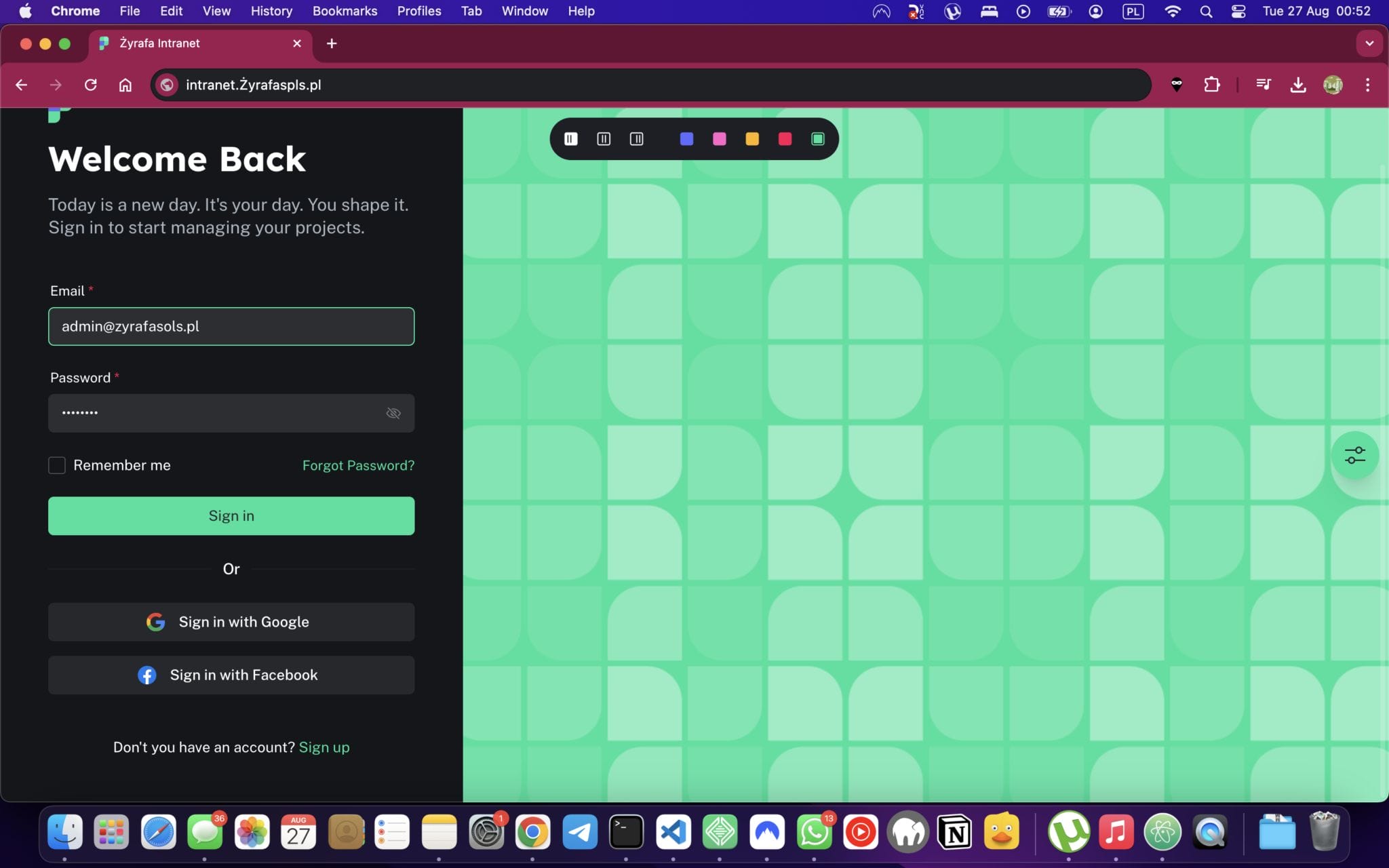Image resolution: width=1389 pixels, height=868 pixels.
Task: Open the Extensions puzzle icon
Action: [x=1211, y=85]
